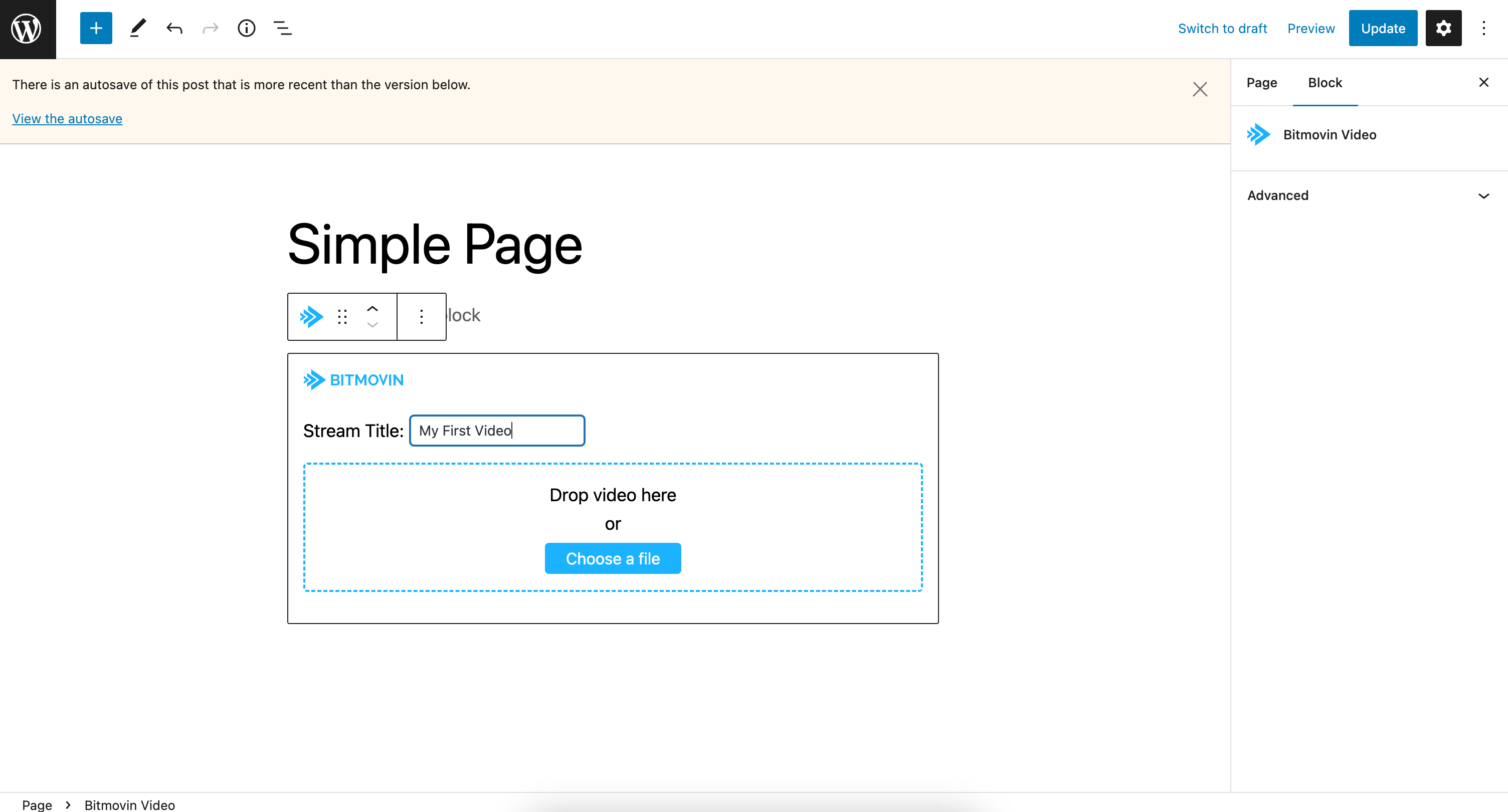Toggle the Settings gear sidebar
1508x812 pixels.
point(1443,28)
